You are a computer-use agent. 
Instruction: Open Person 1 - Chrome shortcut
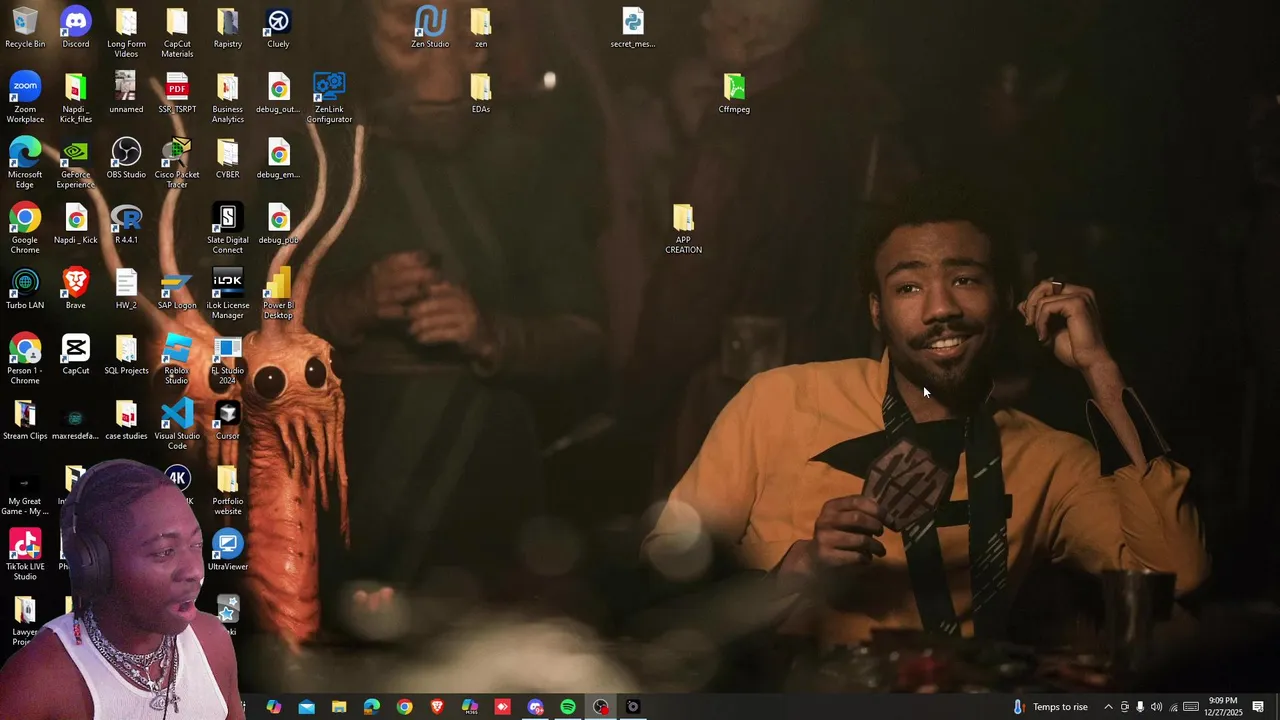coord(25,359)
